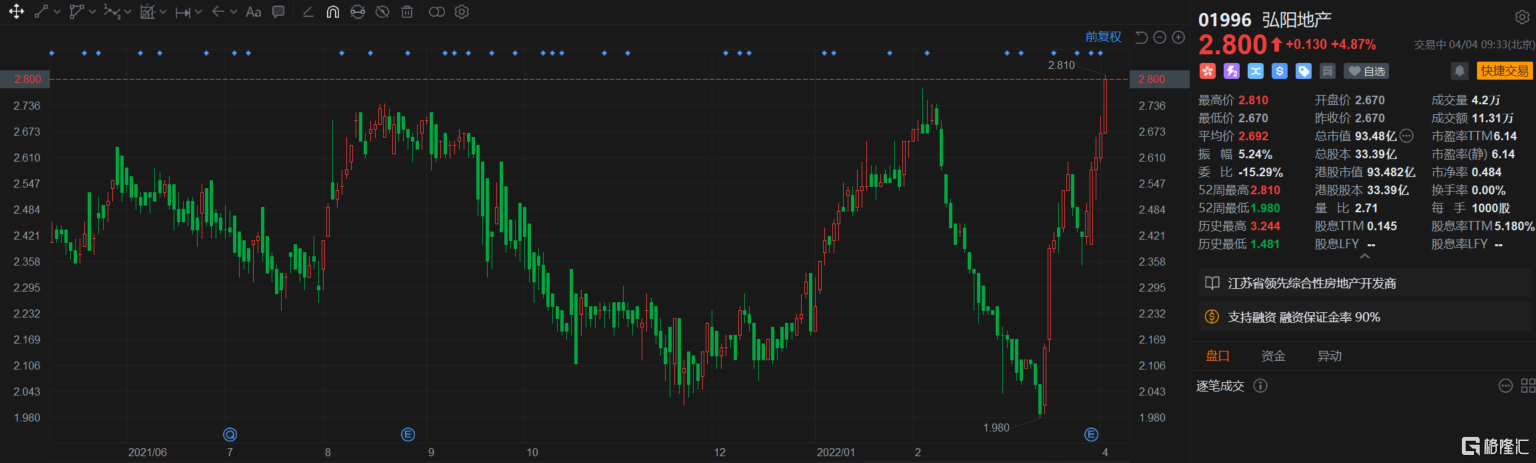This screenshot has width=1536, height=463.
Task: Click the gray bookmark note icon
Action: [x=1327, y=71]
